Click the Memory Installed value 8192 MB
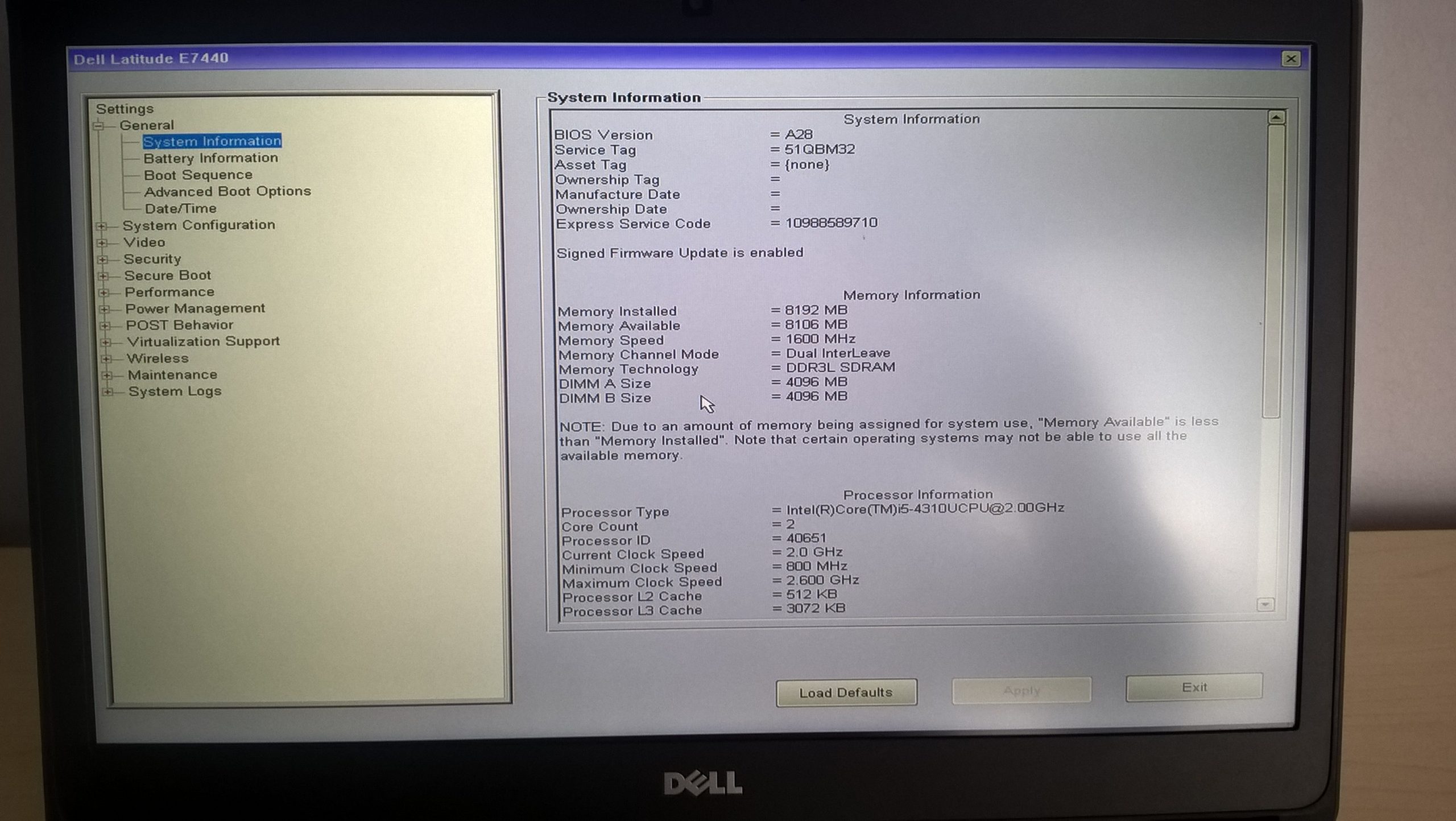Screen dimensions: 1456x821 (816, 310)
